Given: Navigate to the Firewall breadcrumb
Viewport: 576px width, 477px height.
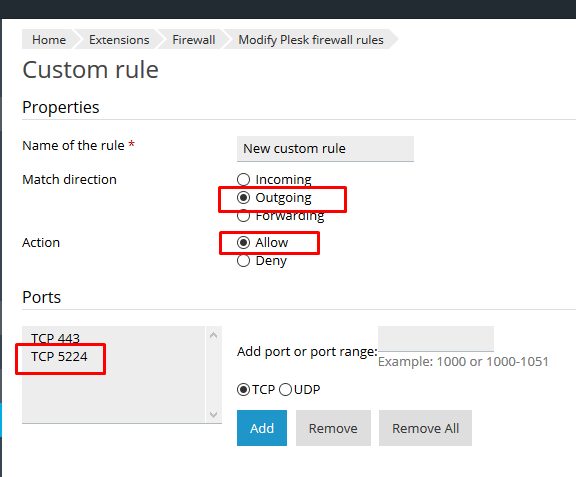Looking at the screenshot, I should tap(194, 39).
